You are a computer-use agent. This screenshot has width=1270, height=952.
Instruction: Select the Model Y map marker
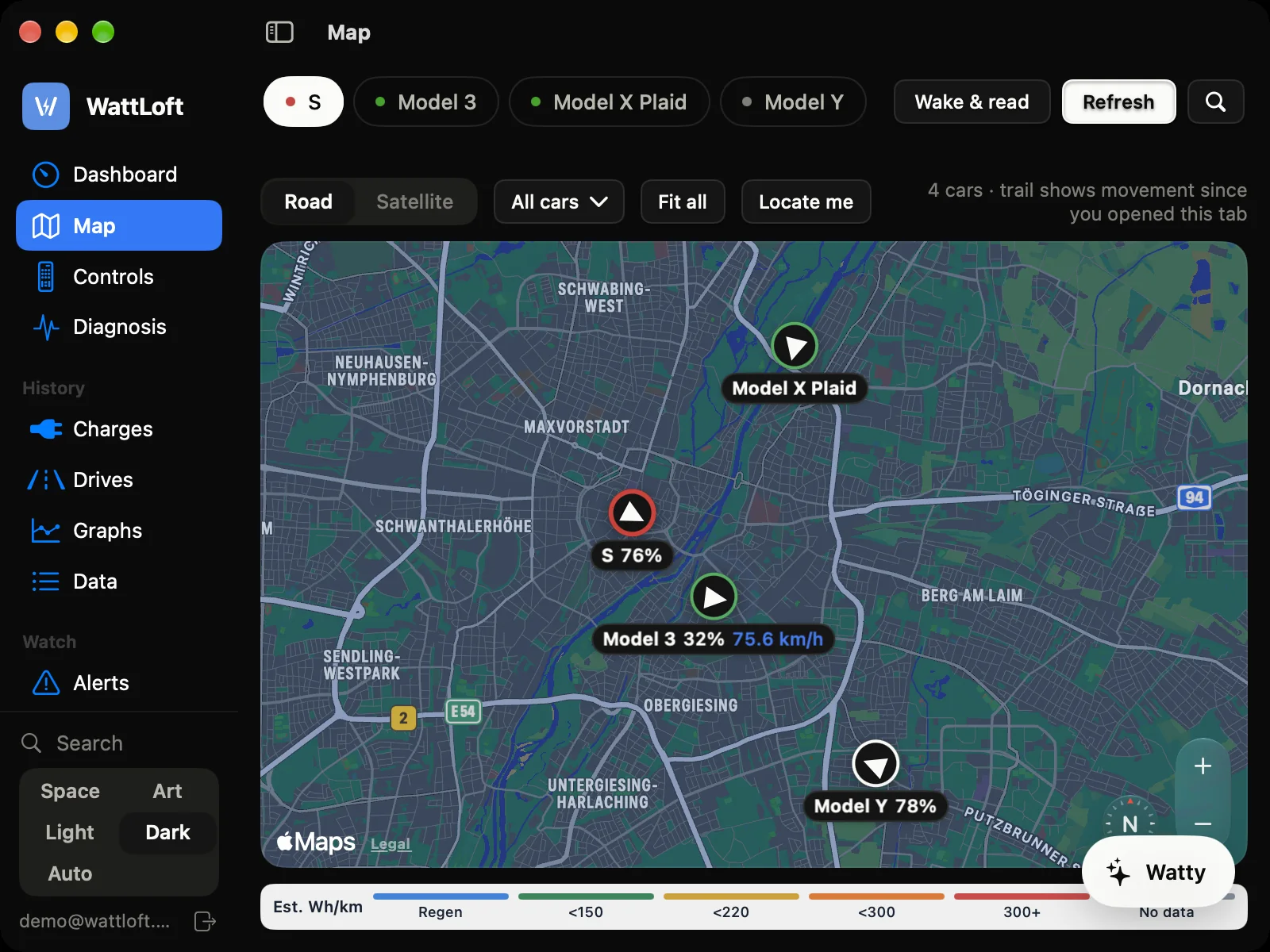(x=876, y=764)
